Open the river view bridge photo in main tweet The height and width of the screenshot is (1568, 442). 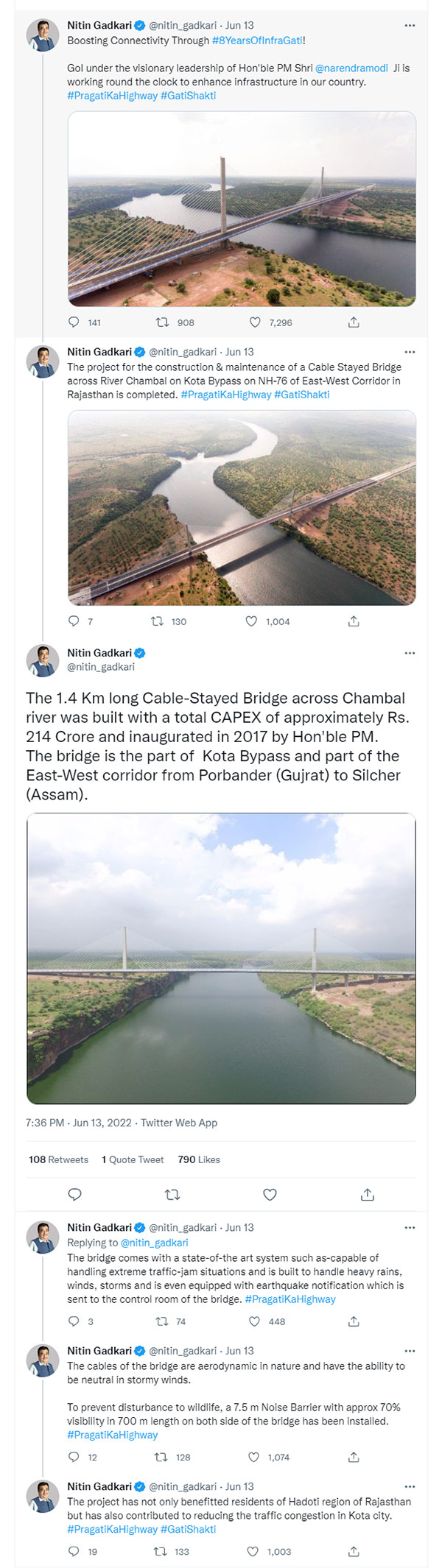(221, 958)
